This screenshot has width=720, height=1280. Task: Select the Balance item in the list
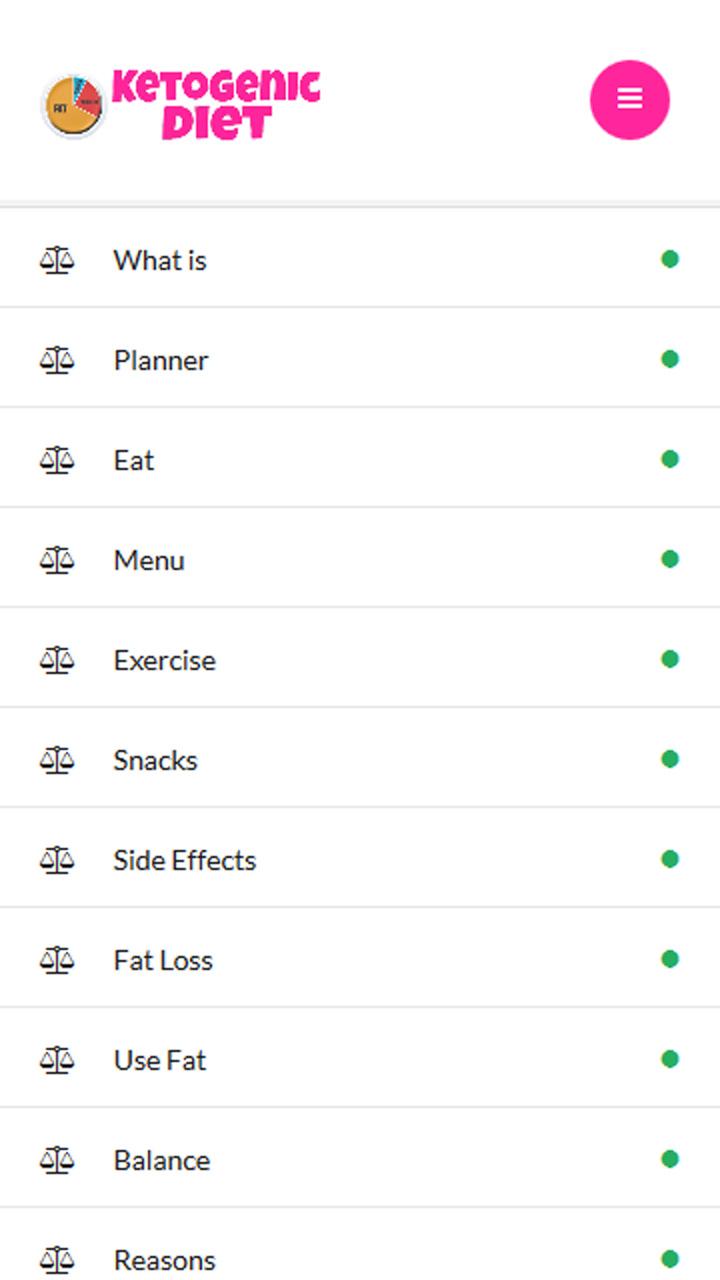(360, 1160)
